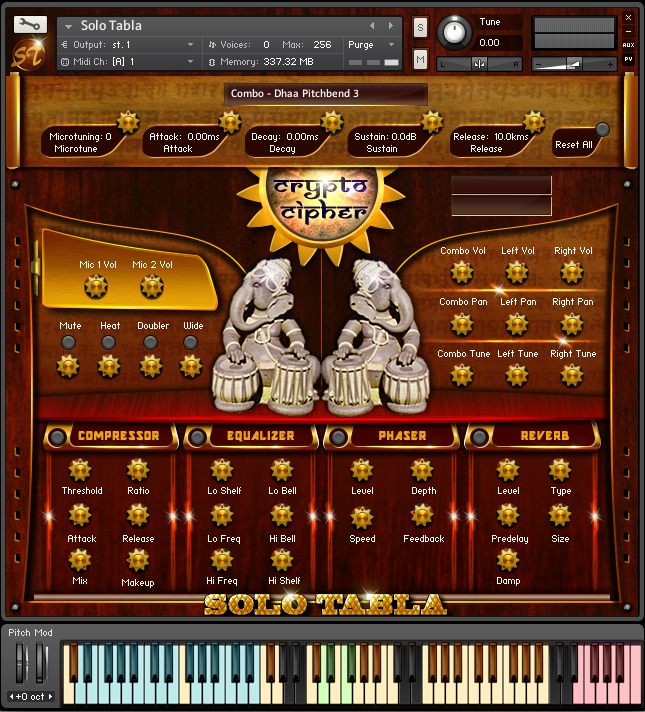The width and height of the screenshot is (645, 712).
Task: Click the Combo Pan knob
Action: pos(462,324)
